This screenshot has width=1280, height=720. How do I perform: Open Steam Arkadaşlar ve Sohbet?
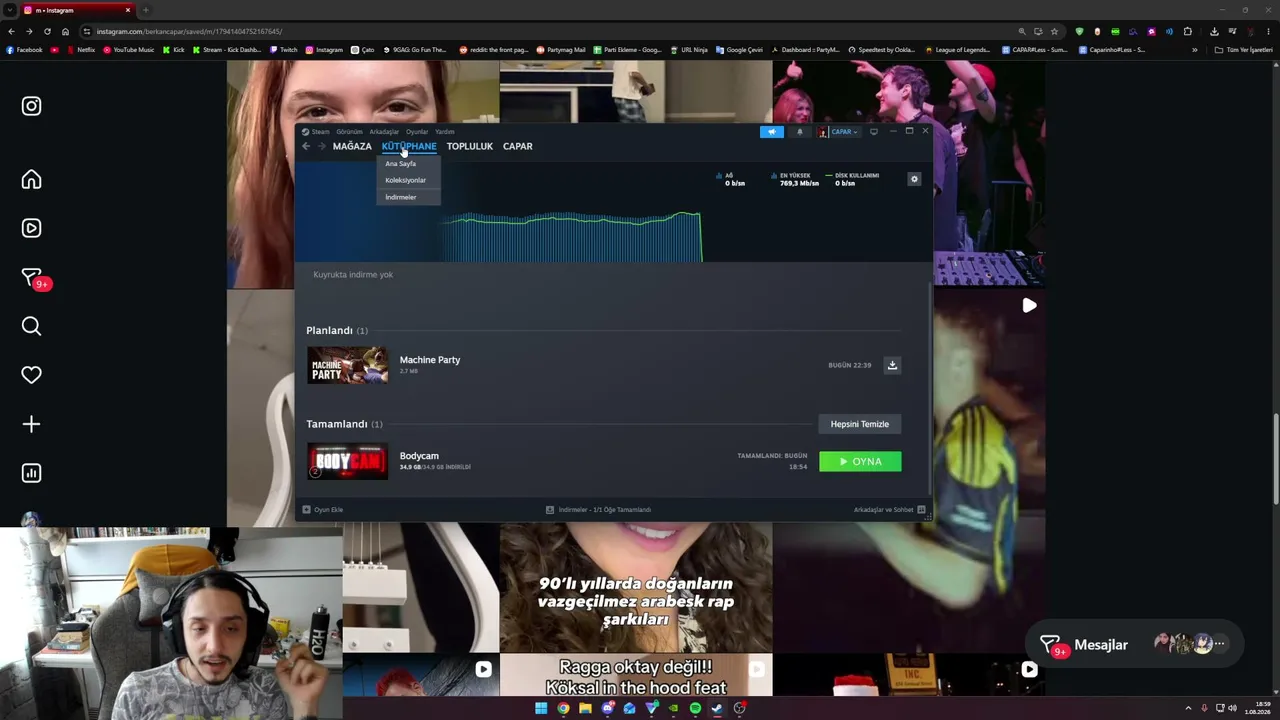pos(889,510)
